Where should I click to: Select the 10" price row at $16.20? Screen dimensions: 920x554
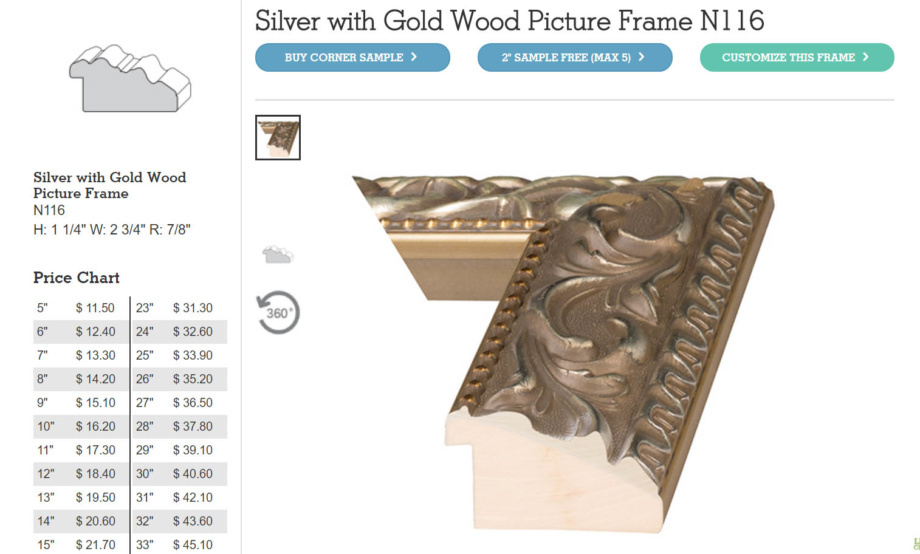(81, 427)
